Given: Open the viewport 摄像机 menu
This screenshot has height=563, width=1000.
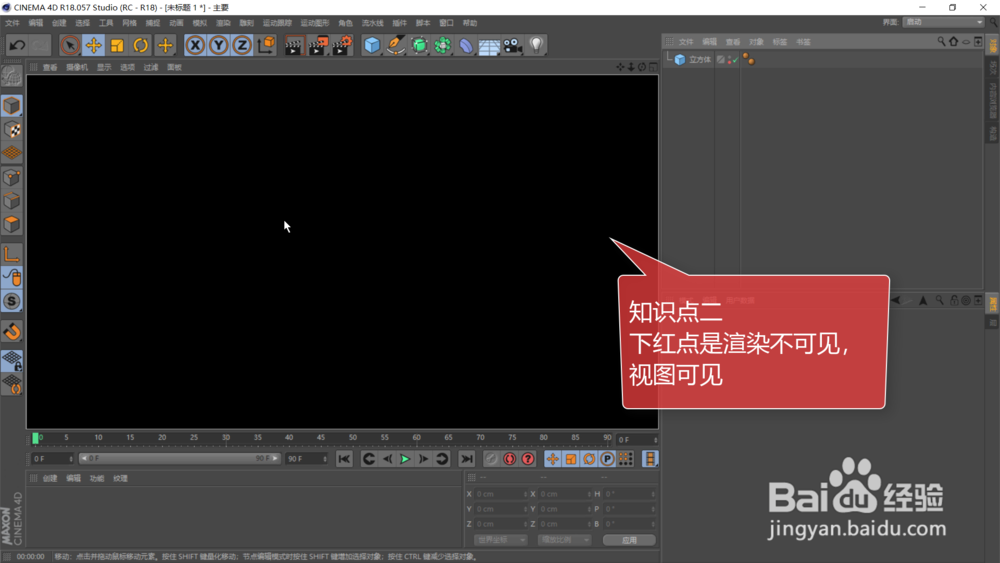Looking at the screenshot, I should coord(77,68).
